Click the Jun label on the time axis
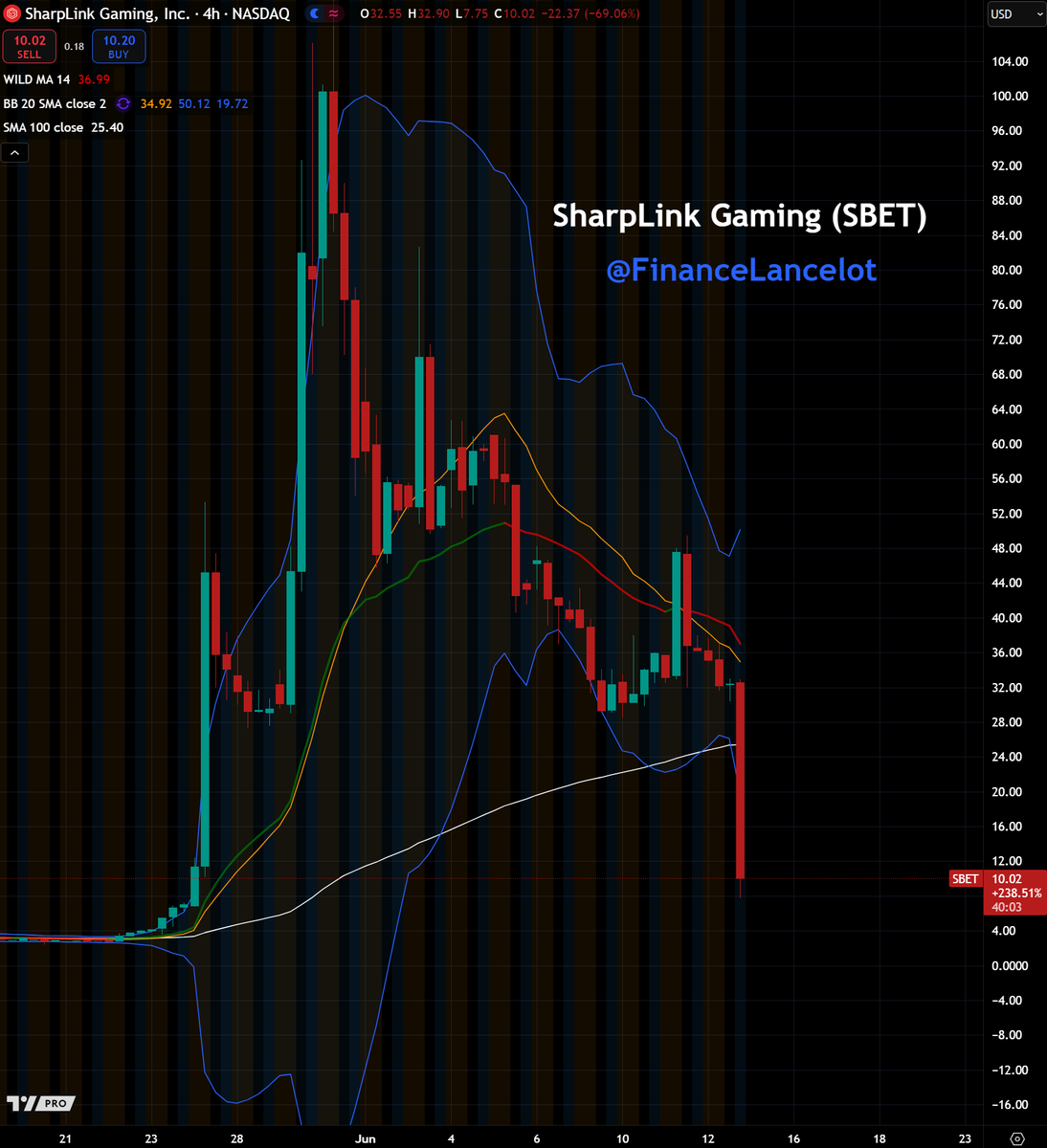Image resolution: width=1047 pixels, height=1148 pixels. pyautogui.click(x=365, y=1138)
